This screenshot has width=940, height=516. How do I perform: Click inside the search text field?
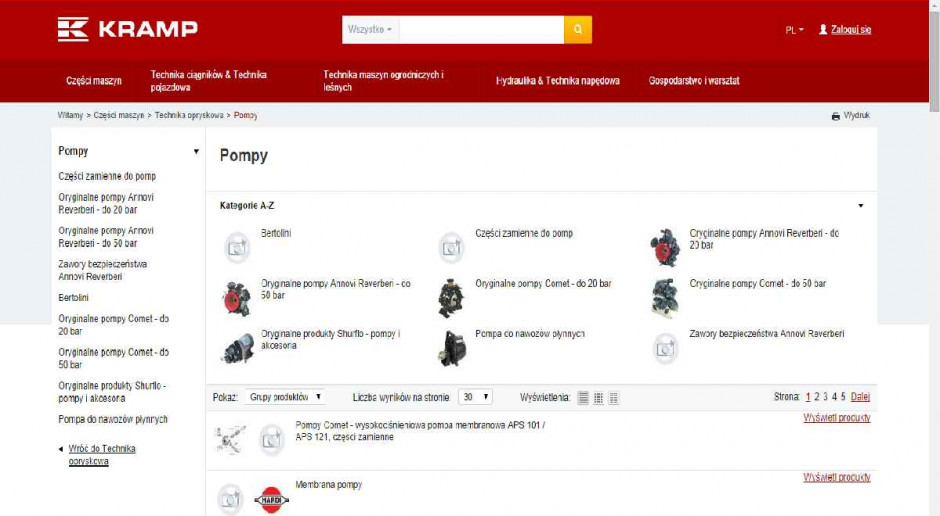click(481, 29)
